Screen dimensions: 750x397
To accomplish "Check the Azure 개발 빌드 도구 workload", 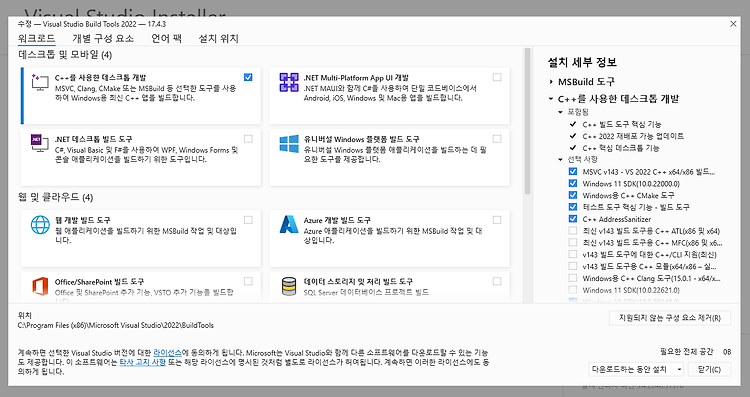I will (497, 220).
